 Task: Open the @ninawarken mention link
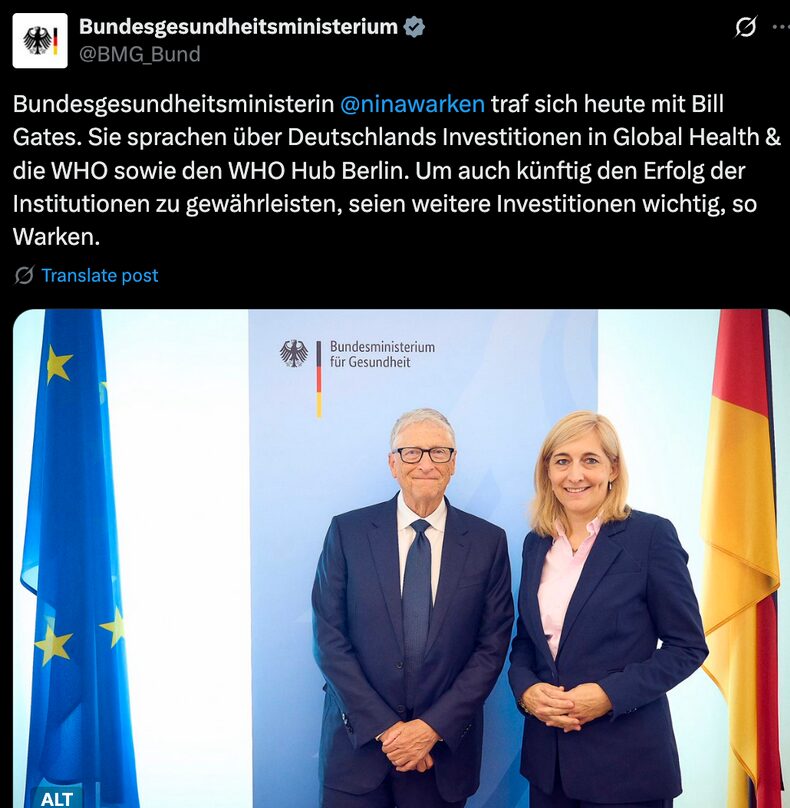(412, 104)
